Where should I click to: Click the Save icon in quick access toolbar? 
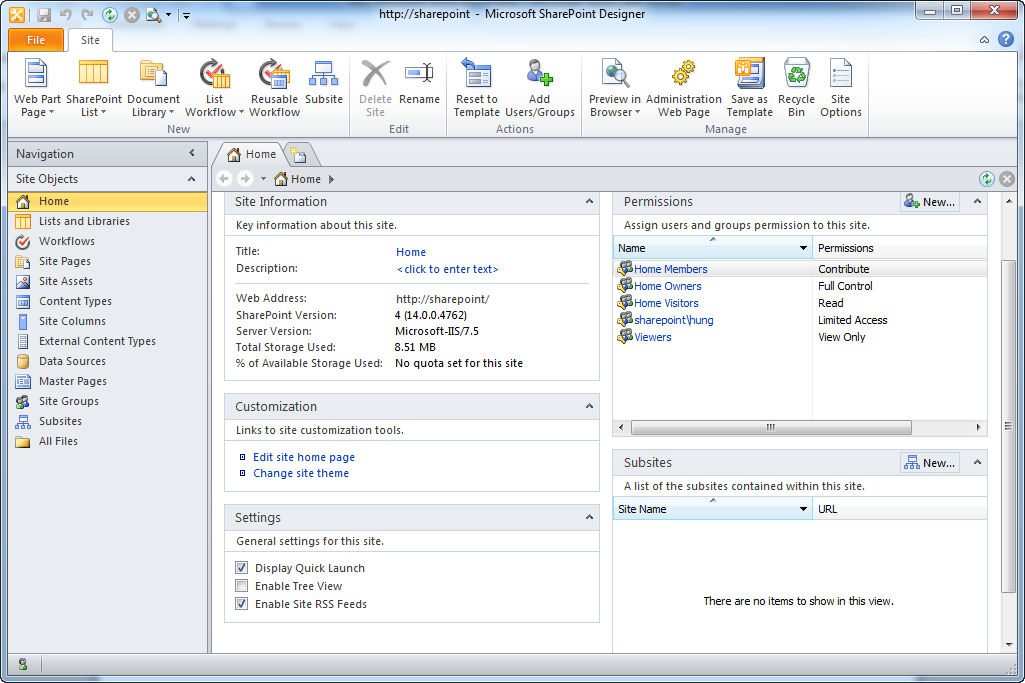tap(44, 14)
